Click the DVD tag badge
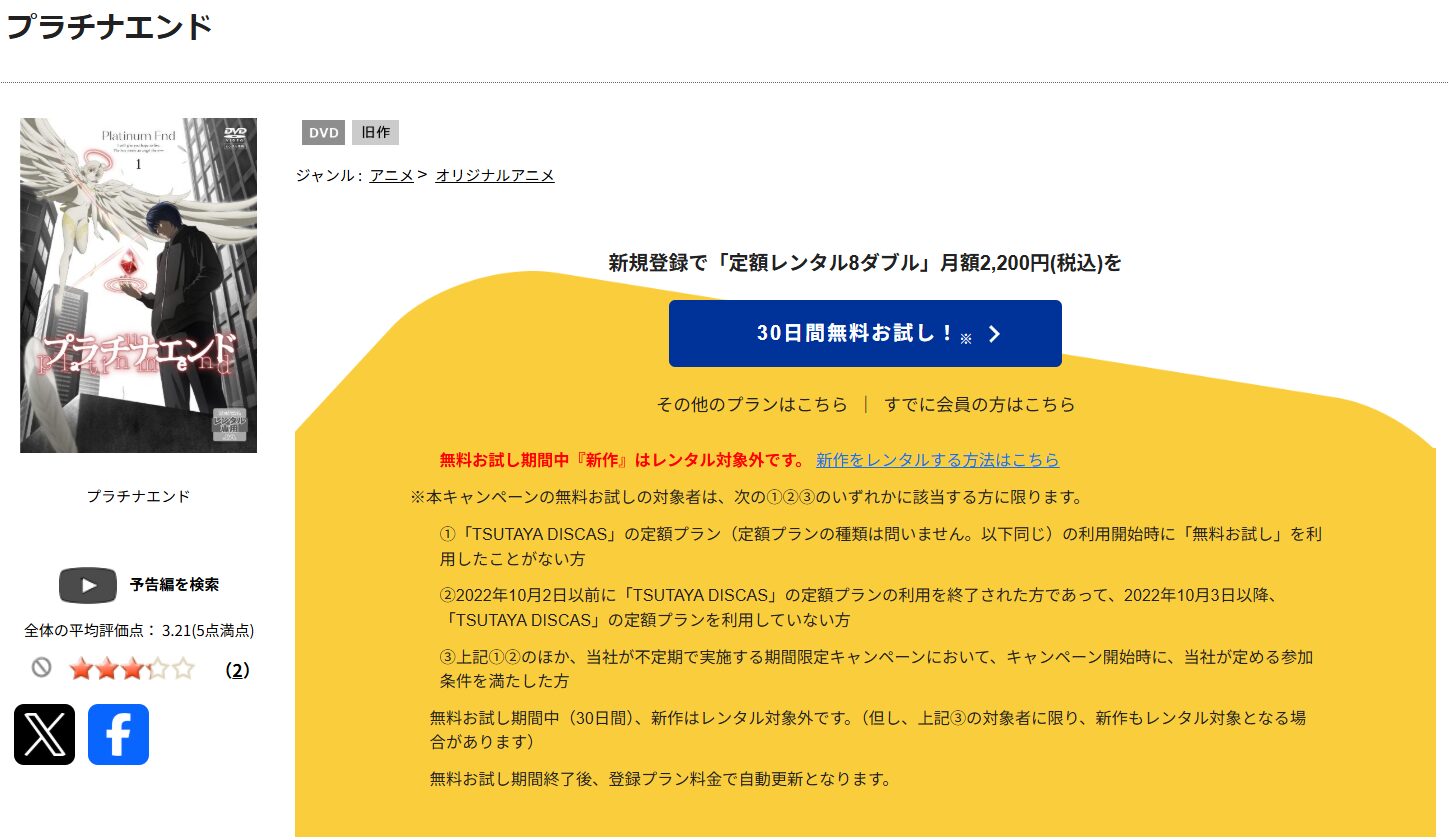 point(323,132)
